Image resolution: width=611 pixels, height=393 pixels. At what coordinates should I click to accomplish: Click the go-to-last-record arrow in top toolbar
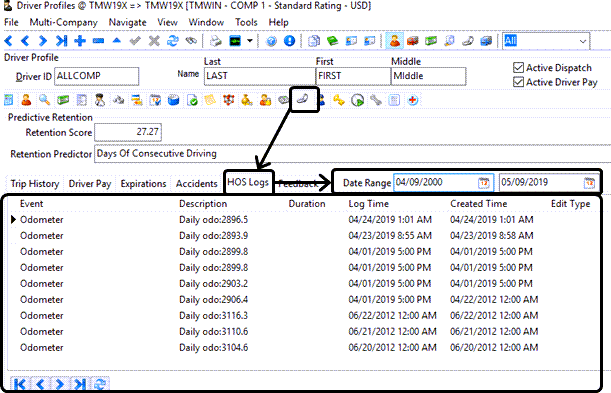[61, 41]
